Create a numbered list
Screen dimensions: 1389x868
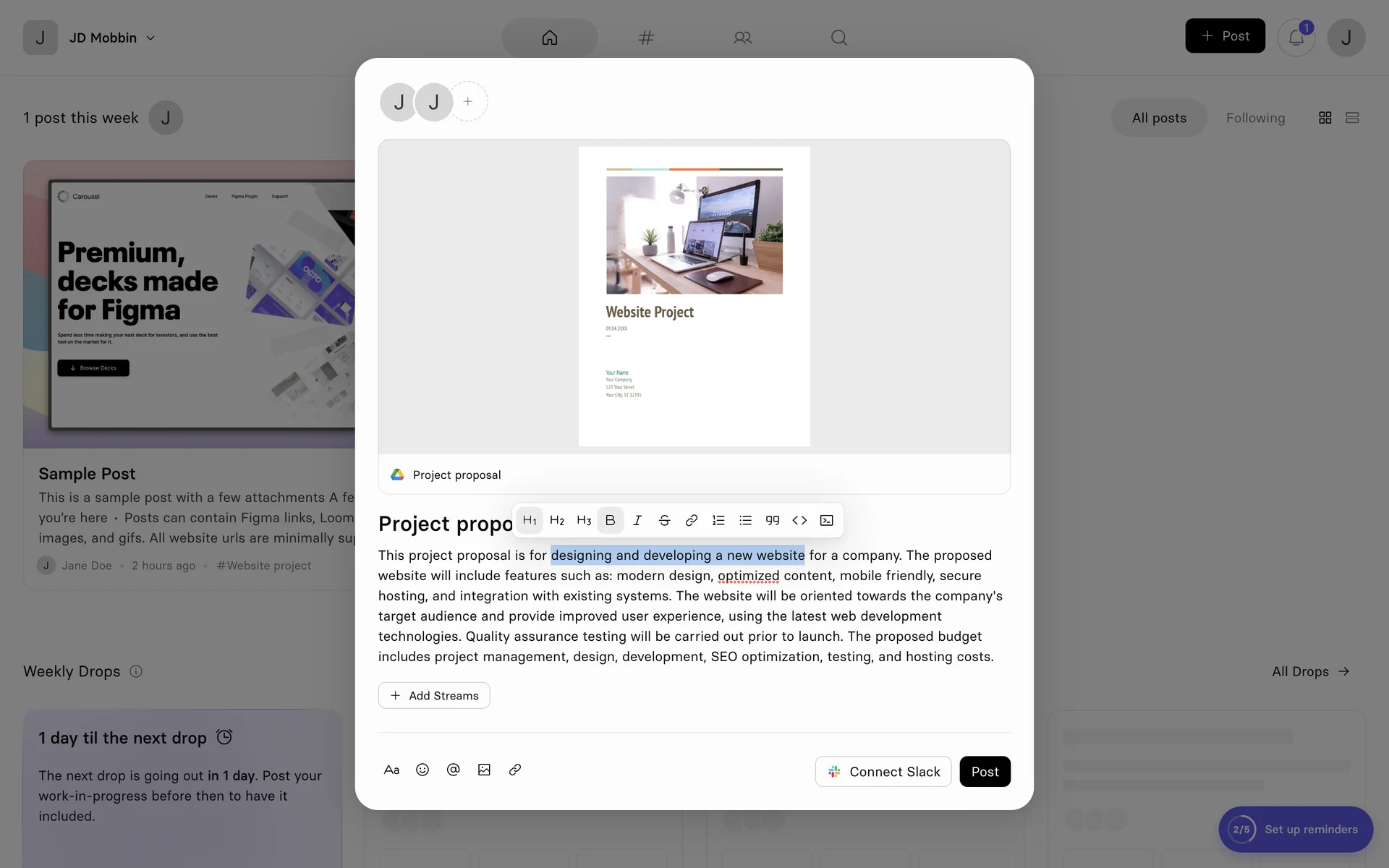click(x=718, y=520)
